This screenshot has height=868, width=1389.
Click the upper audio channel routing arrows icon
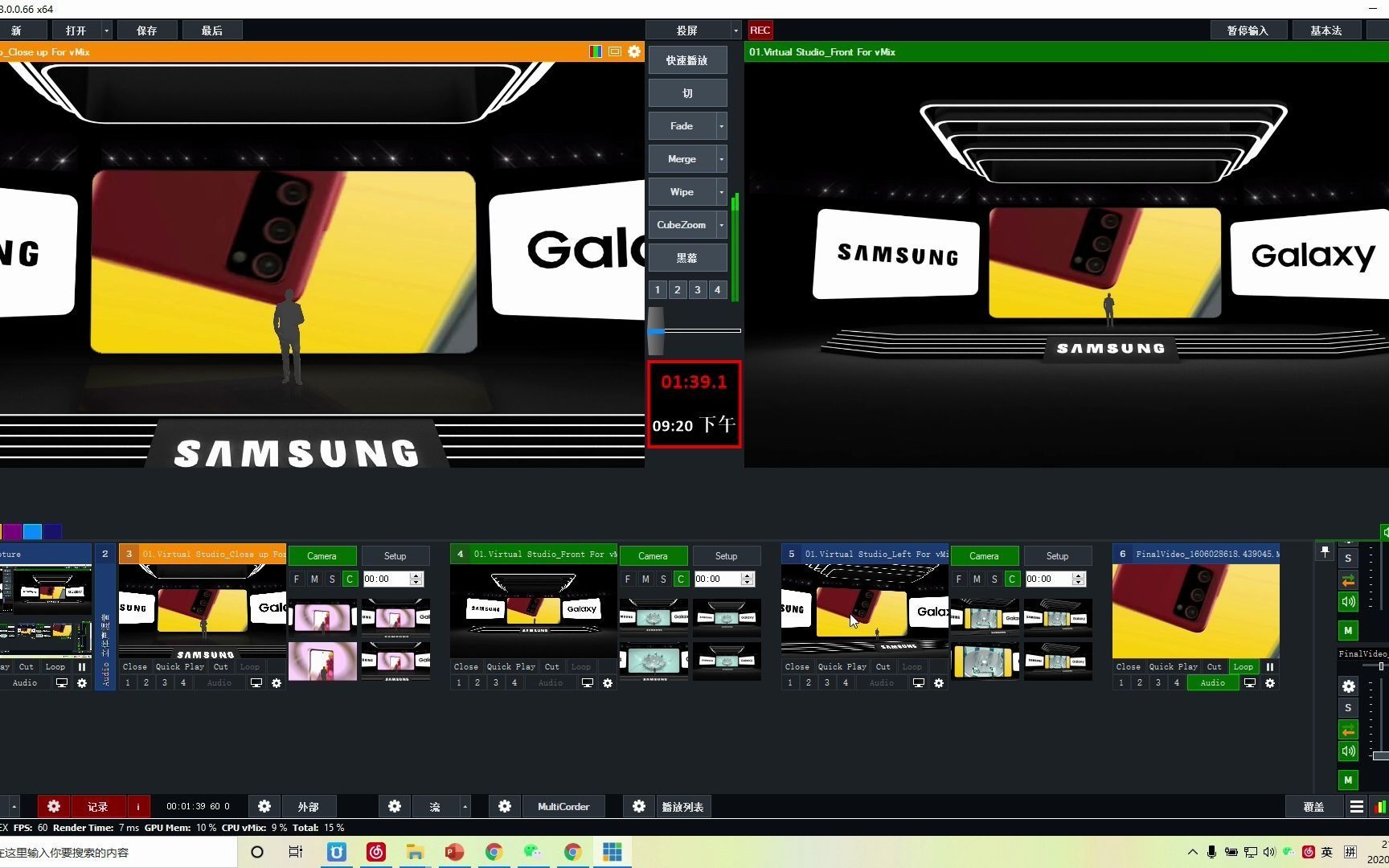(1348, 580)
